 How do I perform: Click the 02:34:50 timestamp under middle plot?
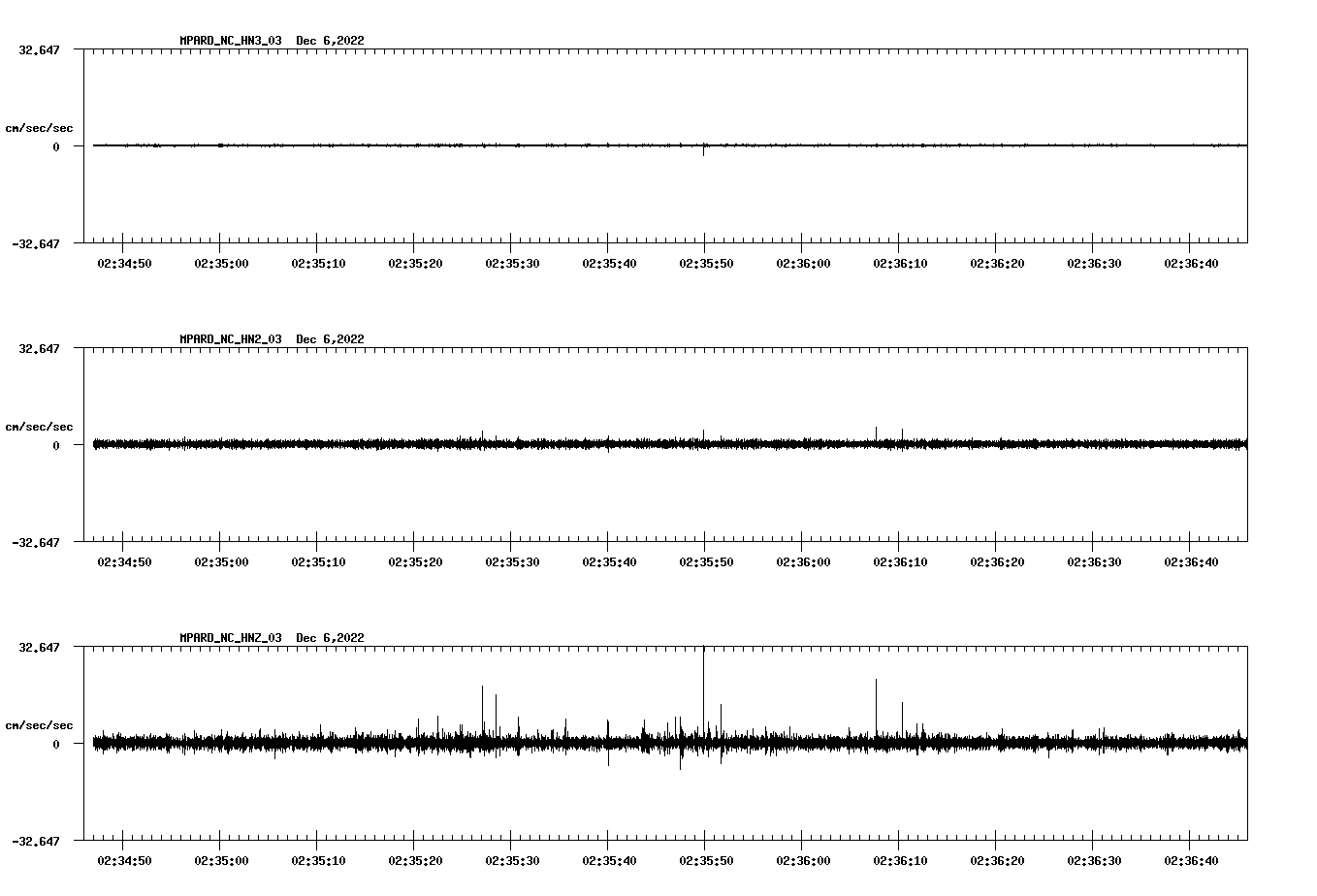point(122,560)
